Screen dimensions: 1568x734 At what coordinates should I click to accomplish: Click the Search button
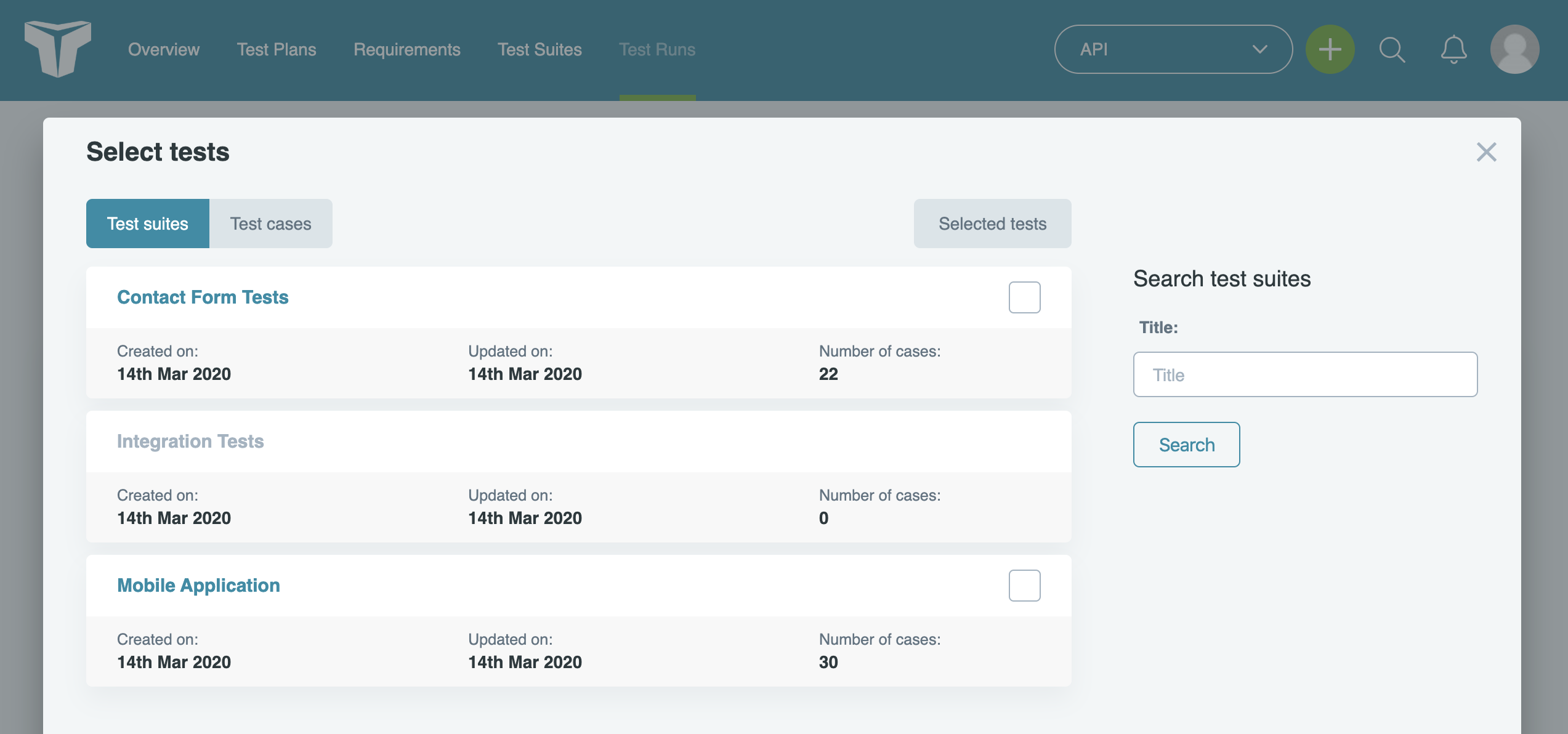(x=1187, y=445)
